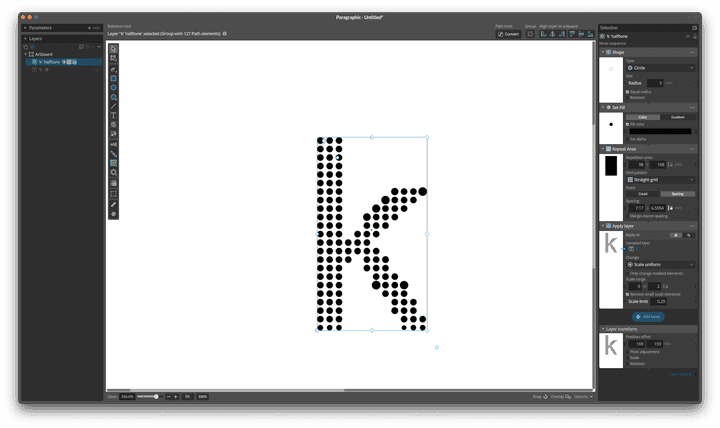Select the node editing tool
720x428 pixels.
(113, 58)
